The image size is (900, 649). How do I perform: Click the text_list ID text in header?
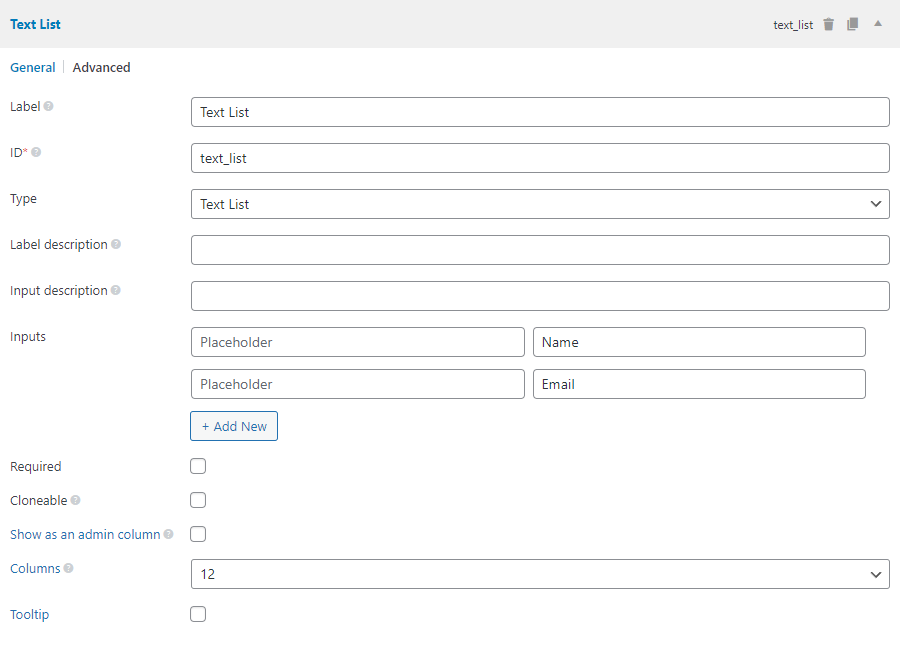[x=793, y=25]
